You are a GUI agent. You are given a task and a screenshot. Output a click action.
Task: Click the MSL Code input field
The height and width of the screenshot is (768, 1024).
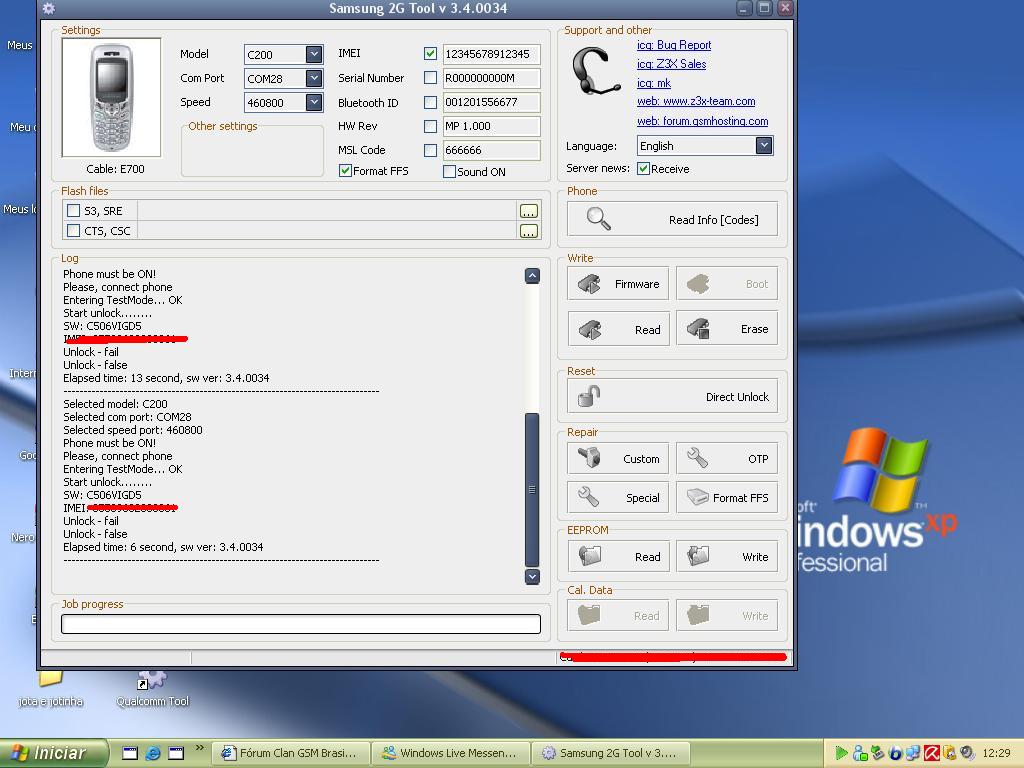[491, 150]
